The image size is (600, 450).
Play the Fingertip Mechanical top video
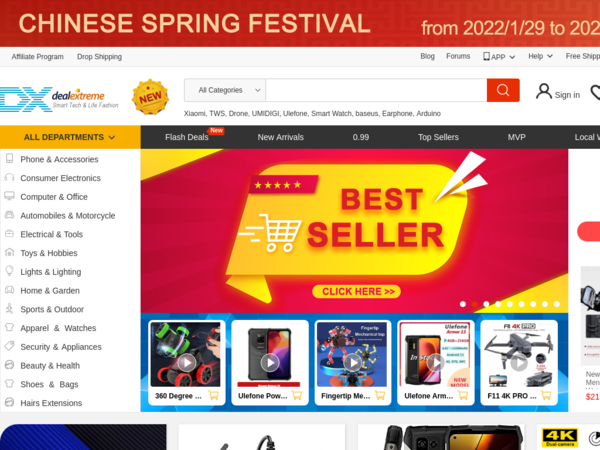point(353,362)
